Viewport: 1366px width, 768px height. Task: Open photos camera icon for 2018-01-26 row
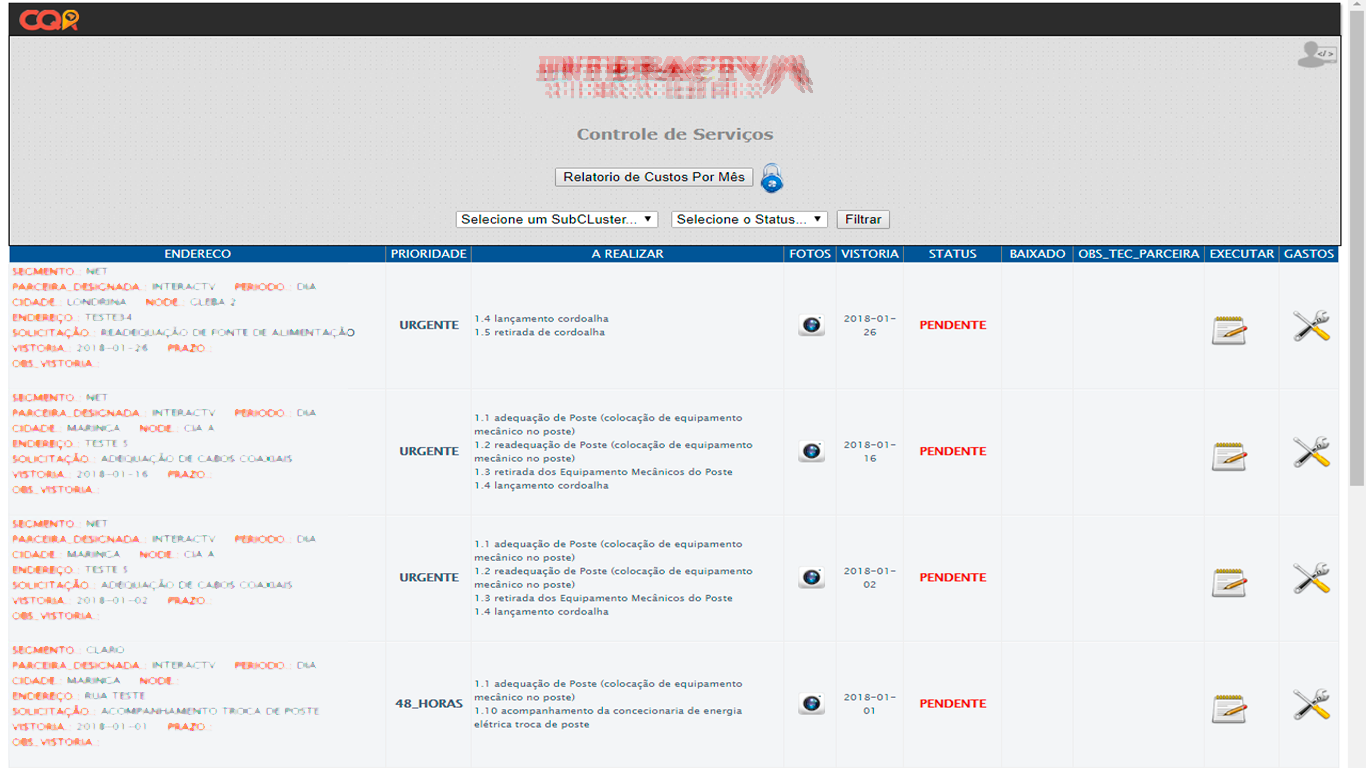click(811, 325)
